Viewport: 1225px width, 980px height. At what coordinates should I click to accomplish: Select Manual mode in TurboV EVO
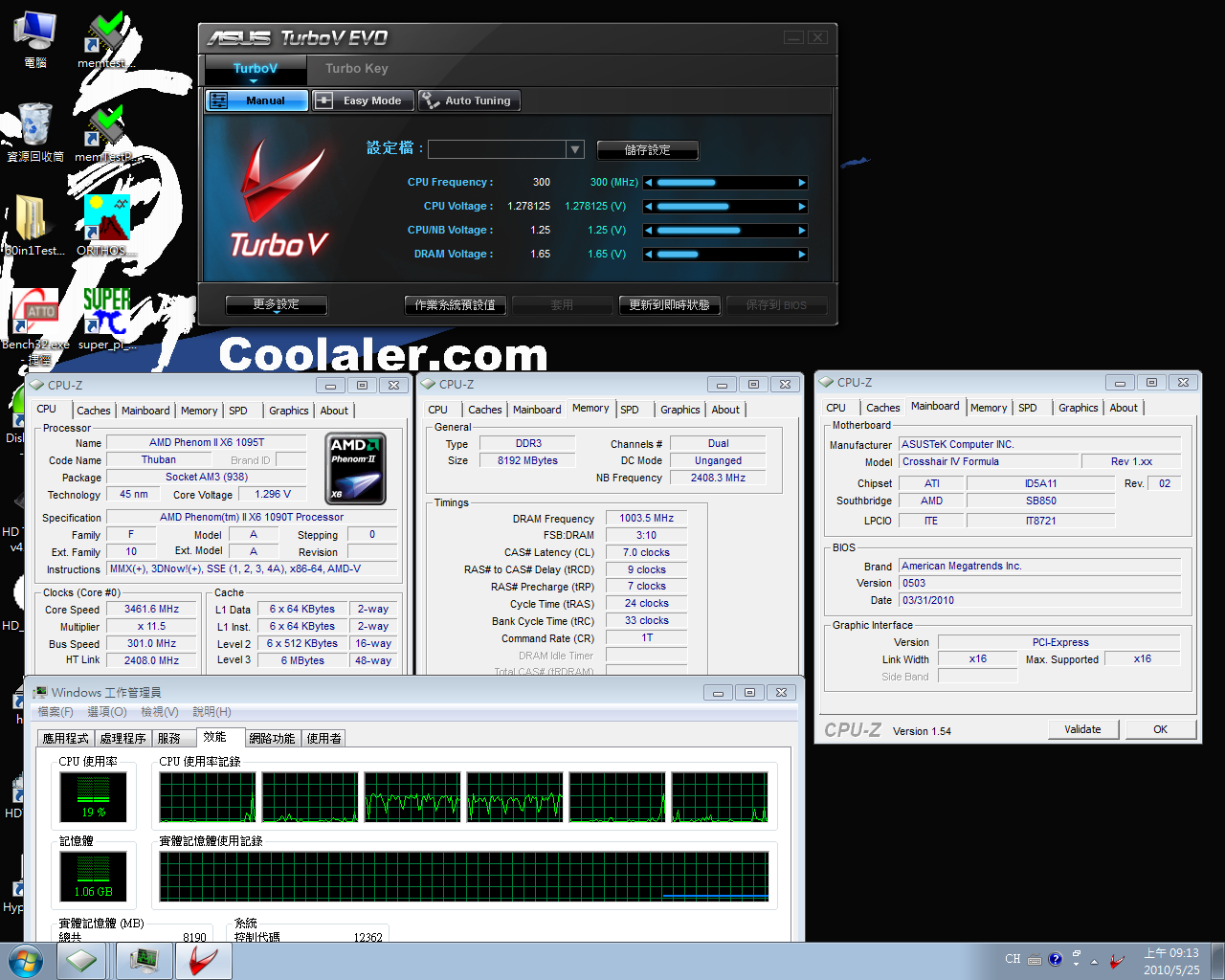(256, 100)
